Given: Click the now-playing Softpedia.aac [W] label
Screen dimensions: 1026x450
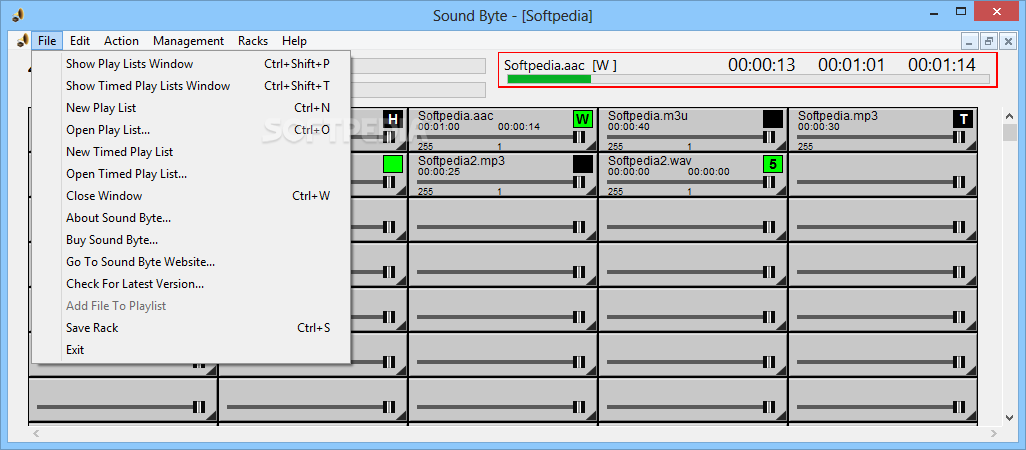Looking at the screenshot, I should (x=560, y=65).
